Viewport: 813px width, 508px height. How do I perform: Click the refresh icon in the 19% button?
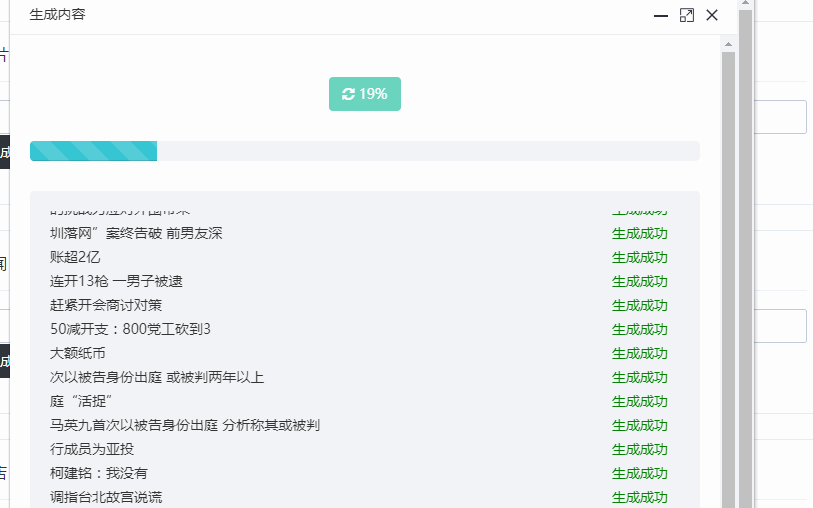click(x=348, y=94)
